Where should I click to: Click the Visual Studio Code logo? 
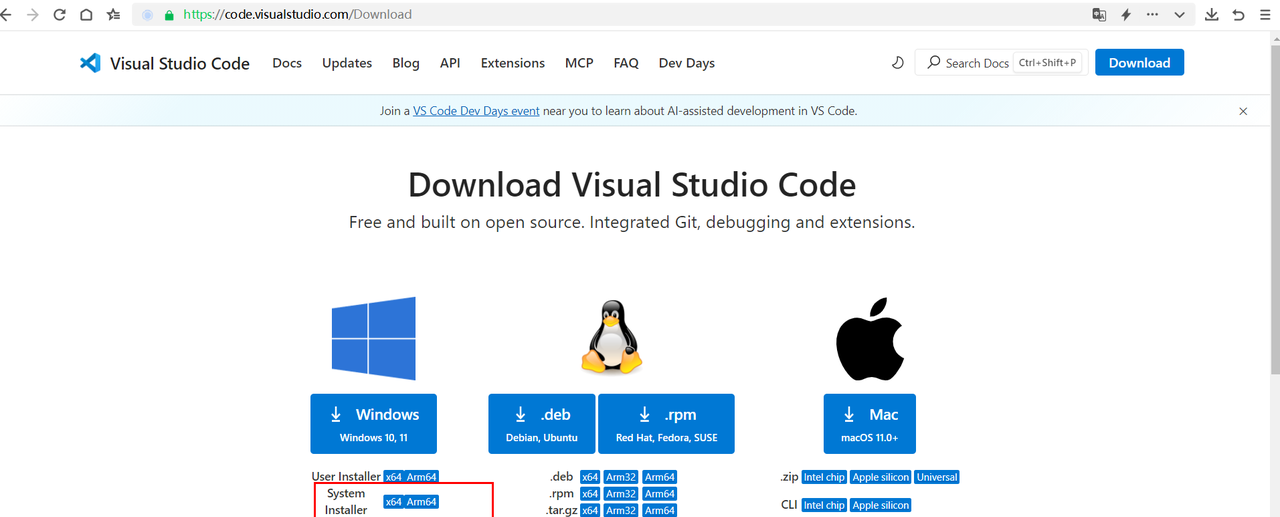pyautogui.click(x=165, y=63)
